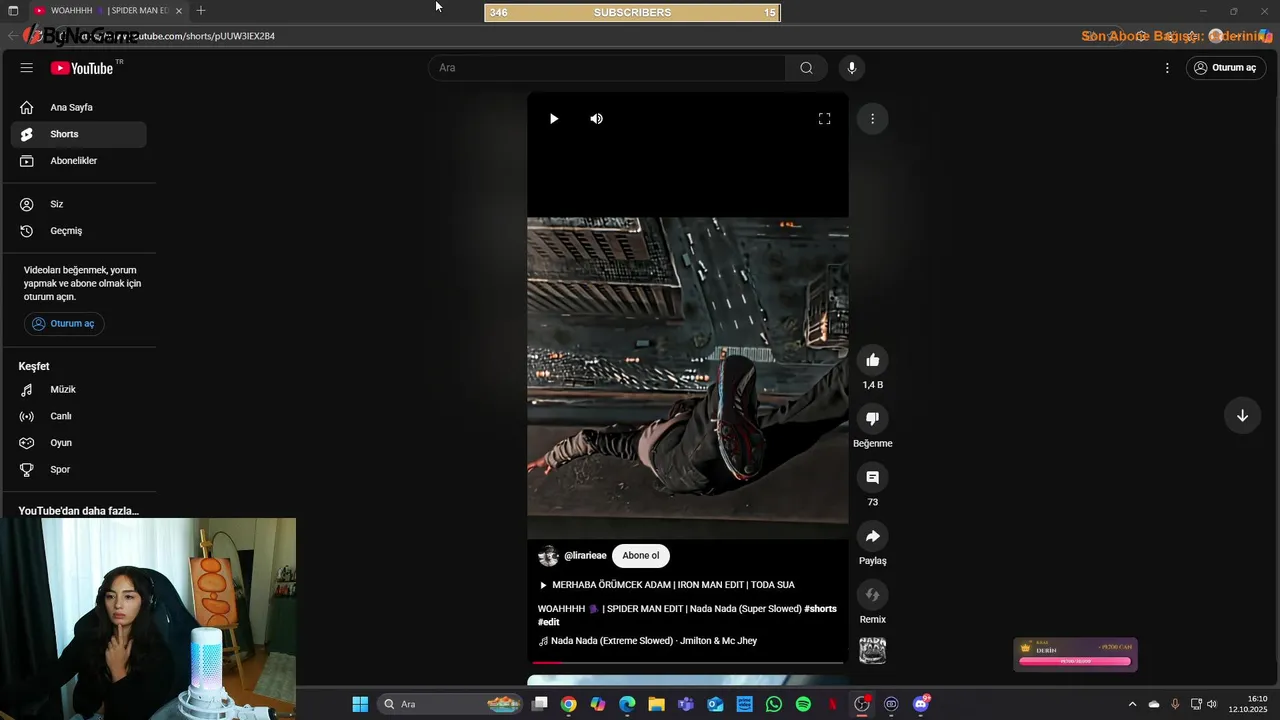The height and width of the screenshot is (720, 1280).
Task: Open Siz section in sidebar
Action: pyautogui.click(x=79, y=204)
